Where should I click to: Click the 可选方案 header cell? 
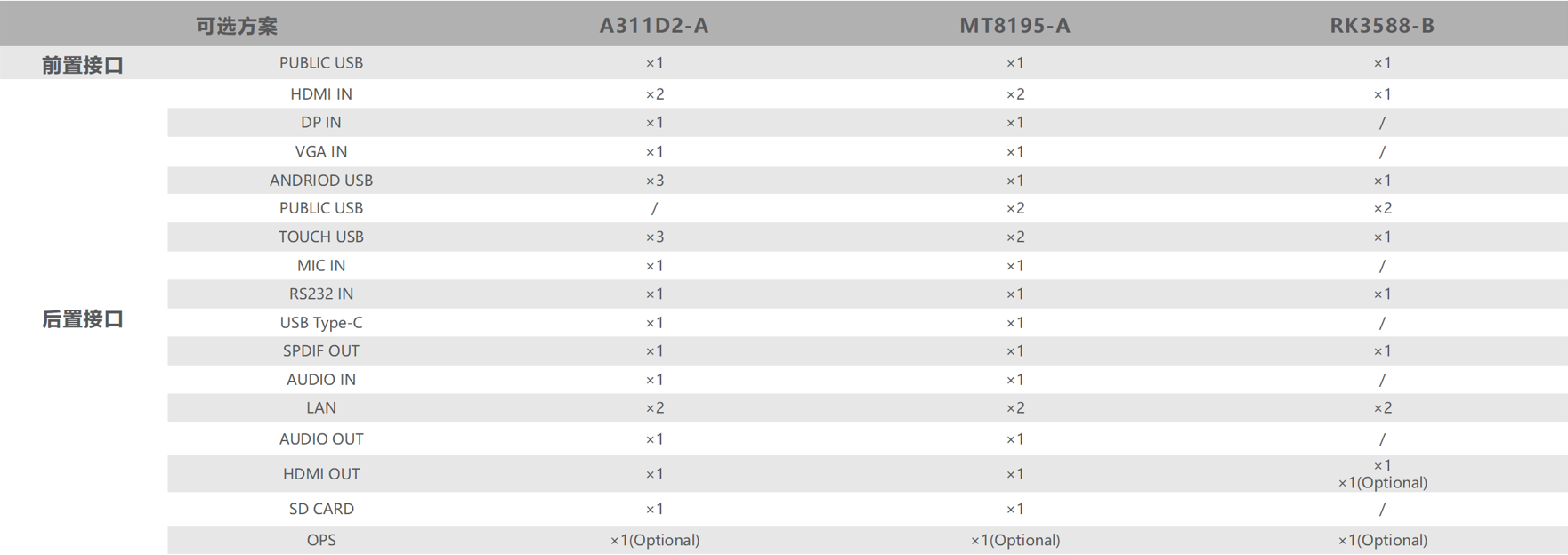pos(237,26)
